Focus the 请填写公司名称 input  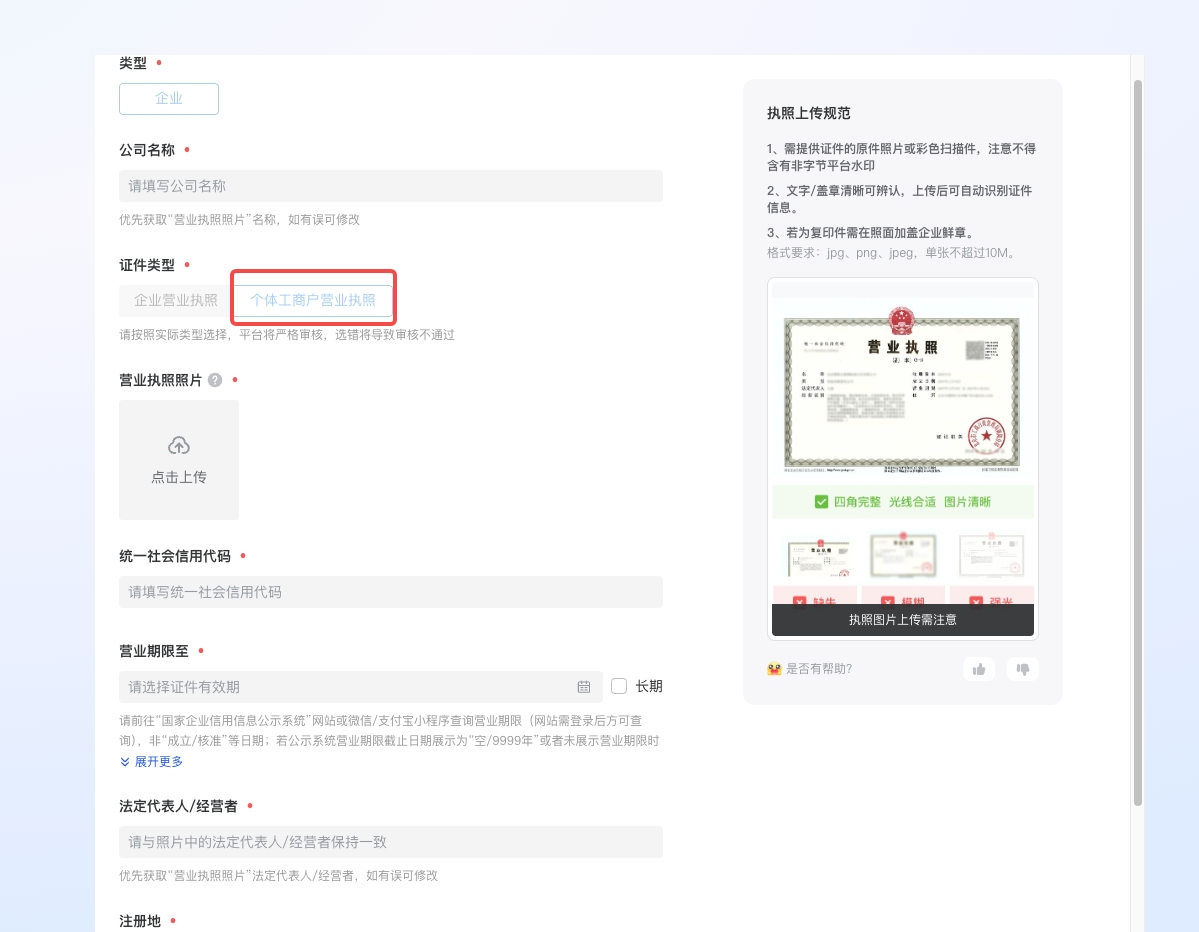(390, 186)
